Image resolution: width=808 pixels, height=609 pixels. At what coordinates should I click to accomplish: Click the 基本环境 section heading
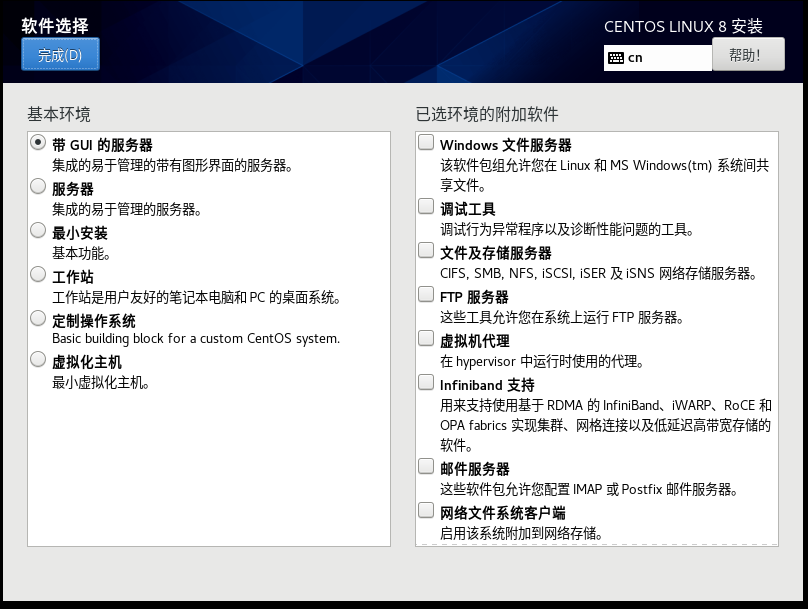(59, 114)
